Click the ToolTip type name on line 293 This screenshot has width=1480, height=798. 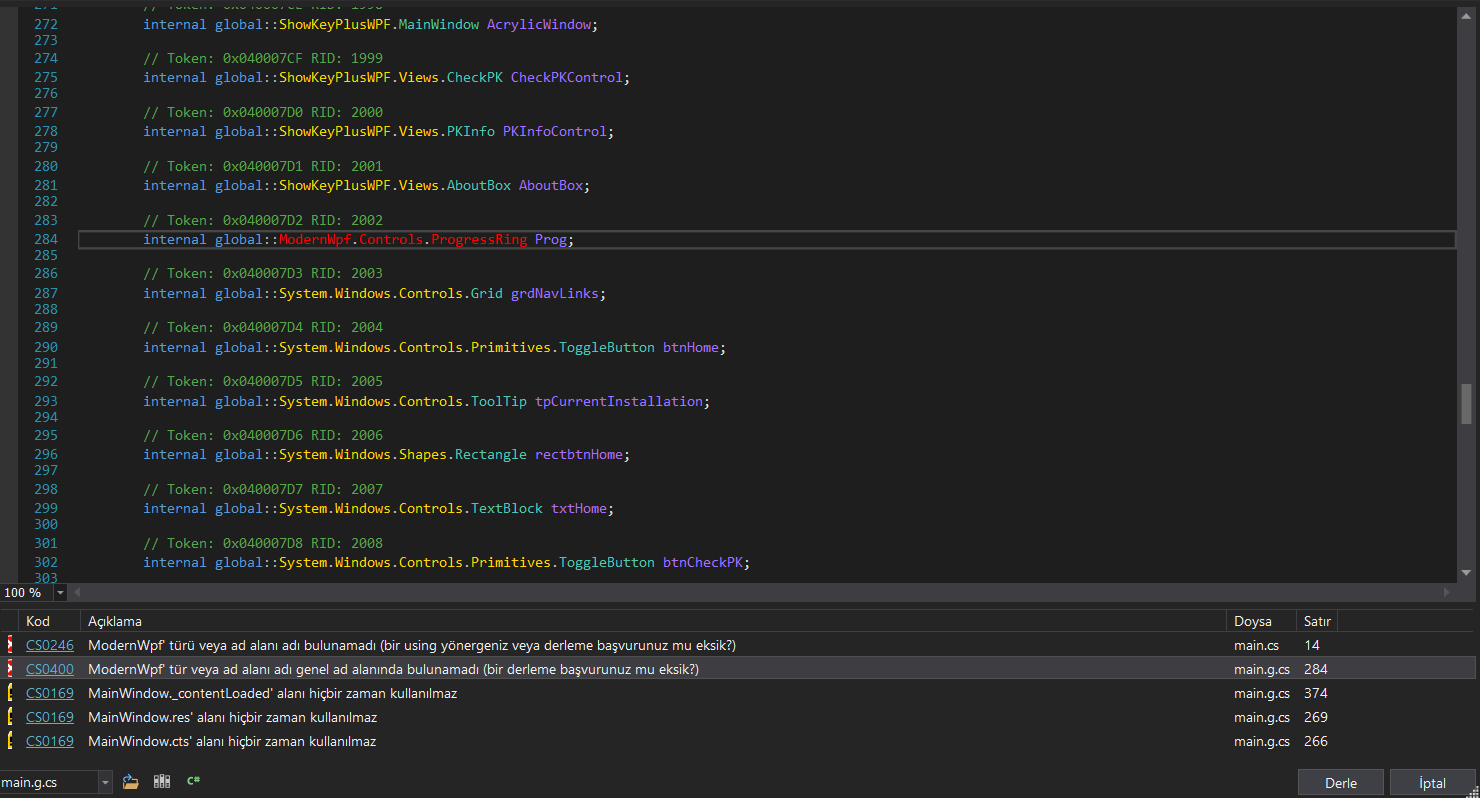click(499, 401)
